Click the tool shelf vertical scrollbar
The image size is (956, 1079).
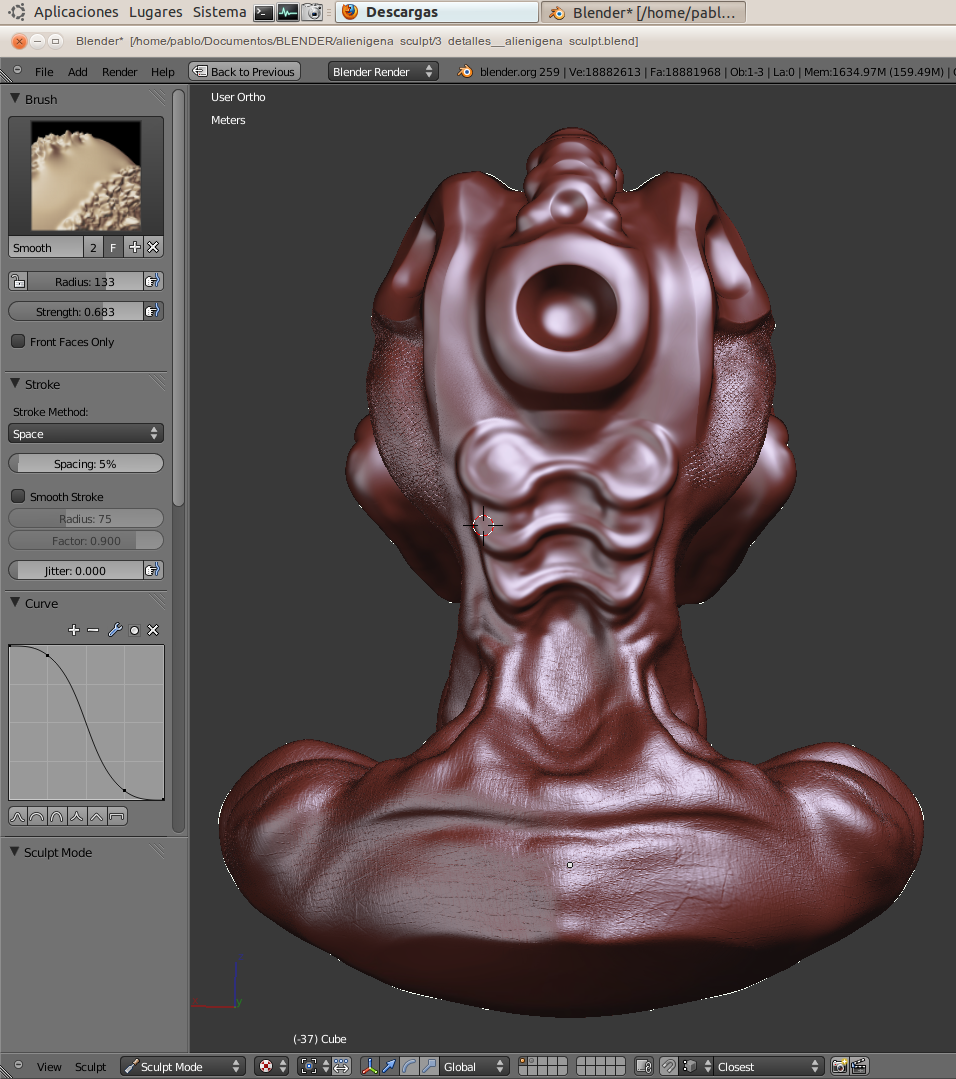[178, 299]
